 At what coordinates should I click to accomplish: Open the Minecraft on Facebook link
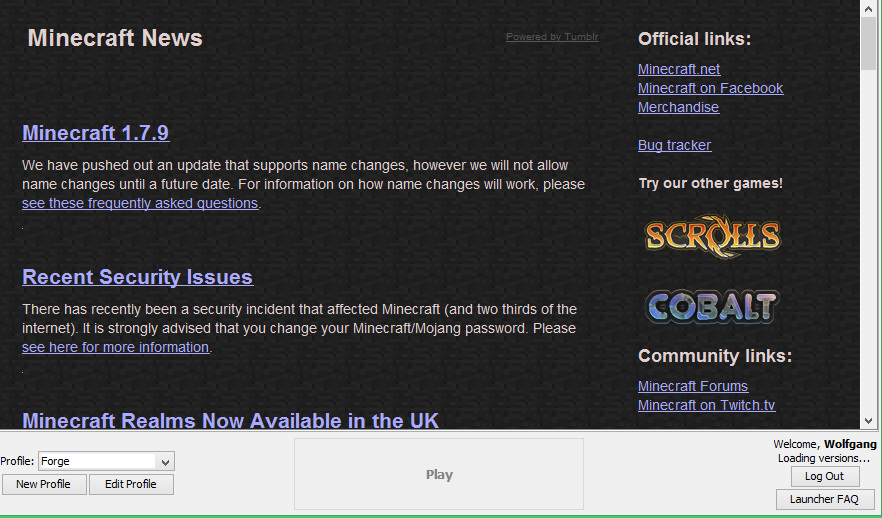710,88
